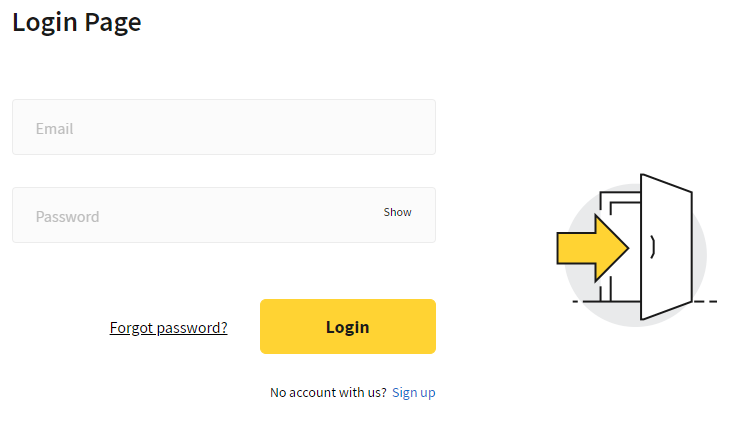Toggle Show to reveal the password
743x431 pixels.
pos(397,212)
